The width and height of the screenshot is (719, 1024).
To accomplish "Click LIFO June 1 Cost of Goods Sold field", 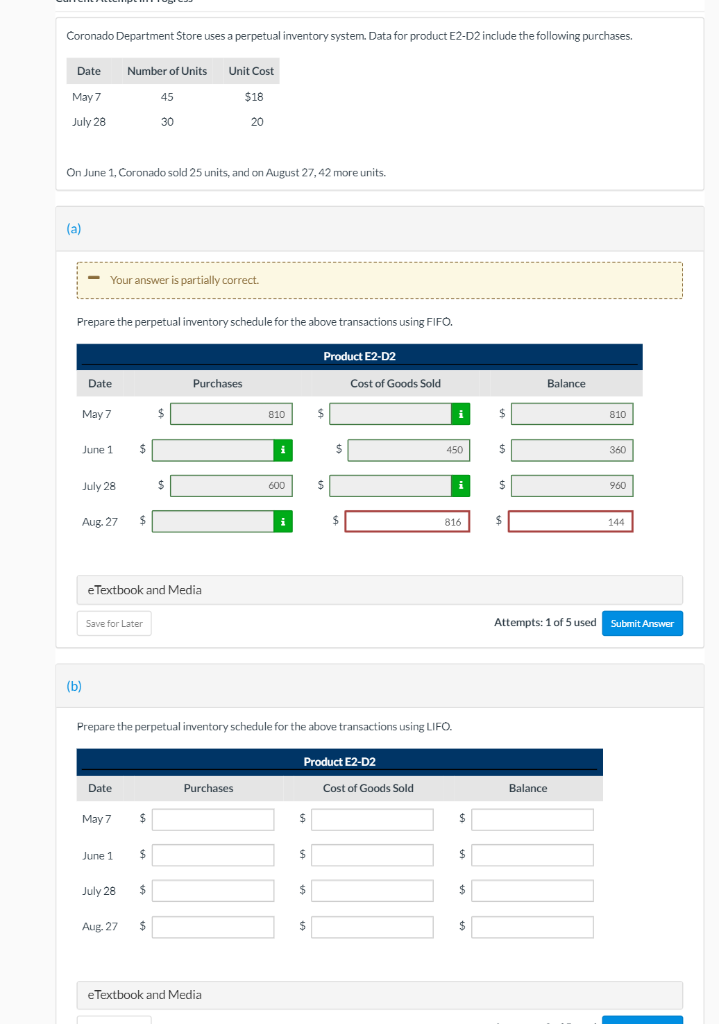I will [x=372, y=855].
